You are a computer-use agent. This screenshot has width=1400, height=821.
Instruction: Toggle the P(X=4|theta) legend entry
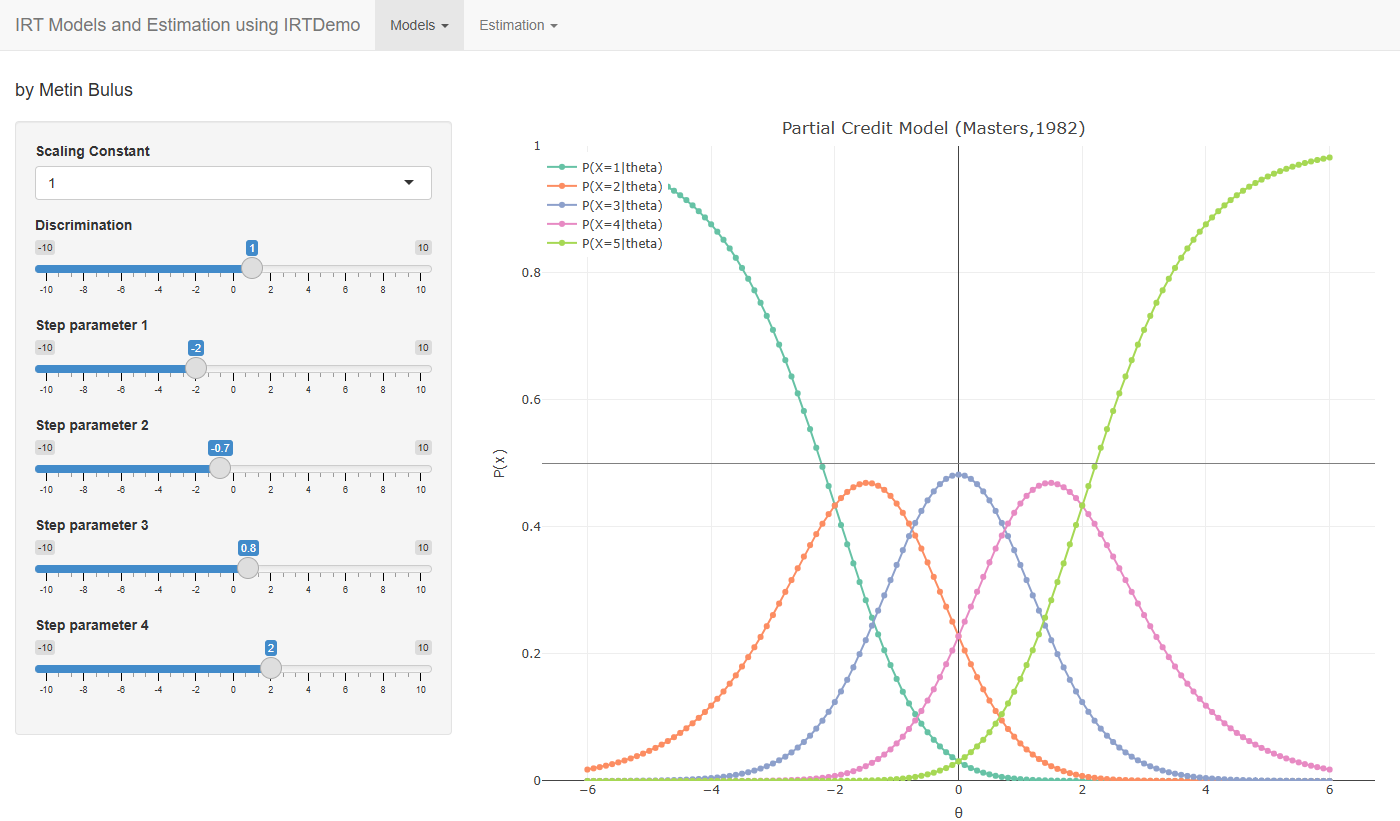(x=606, y=224)
